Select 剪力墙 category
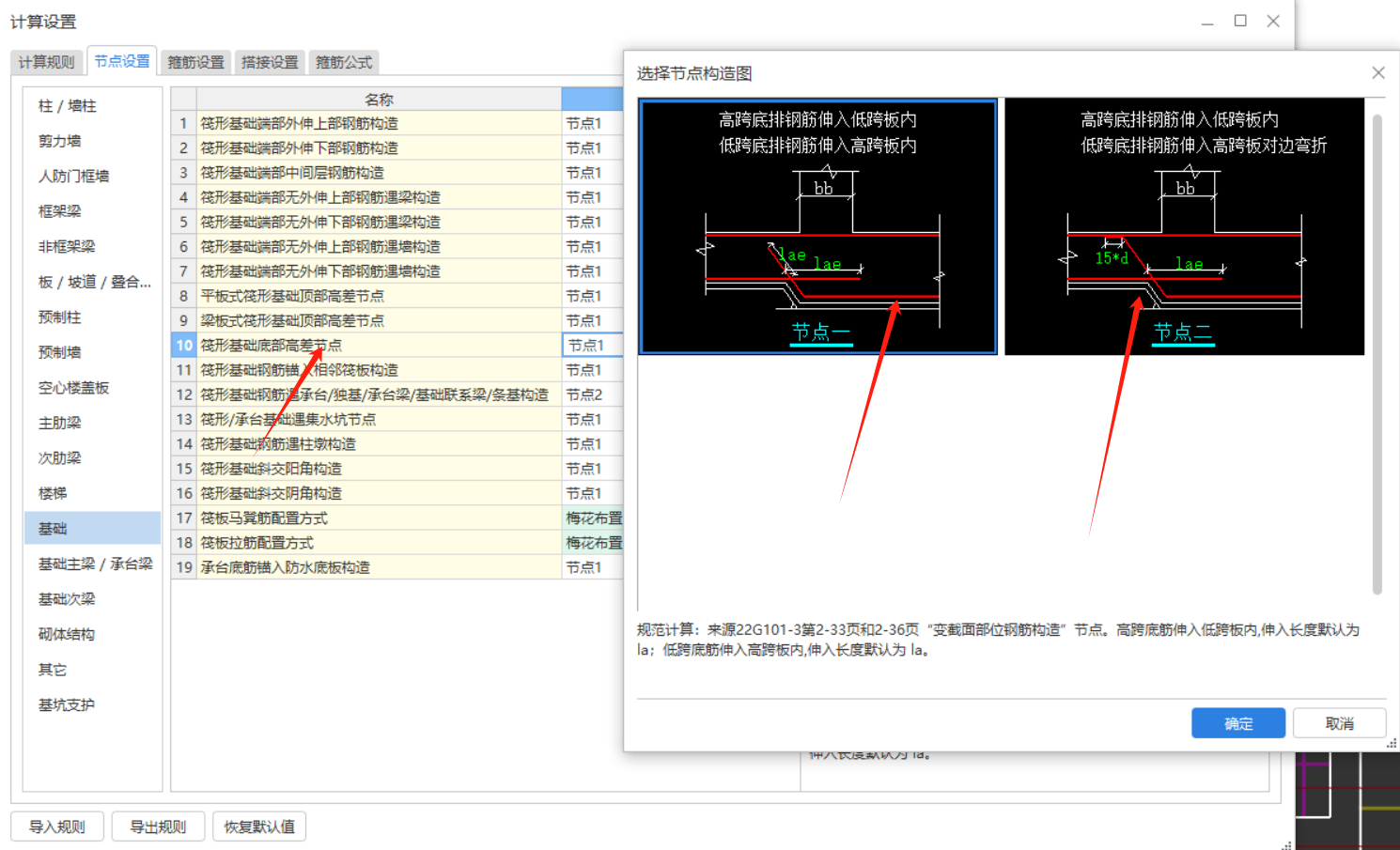This screenshot has height=850, width=1400. pyautogui.click(x=92, y=141)
